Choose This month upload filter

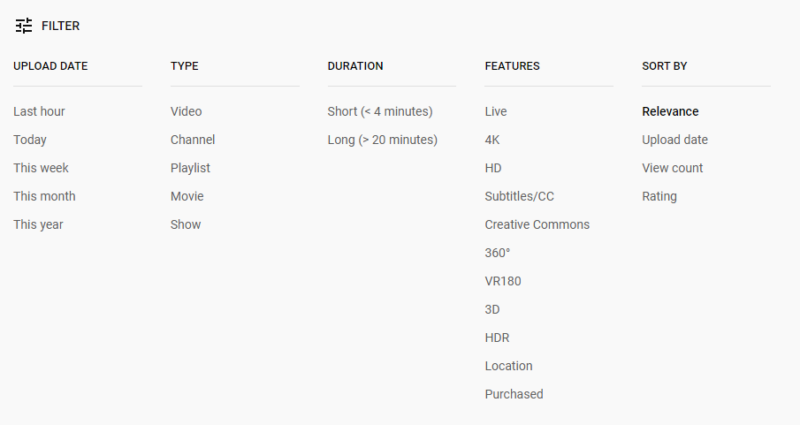point(44,196)
